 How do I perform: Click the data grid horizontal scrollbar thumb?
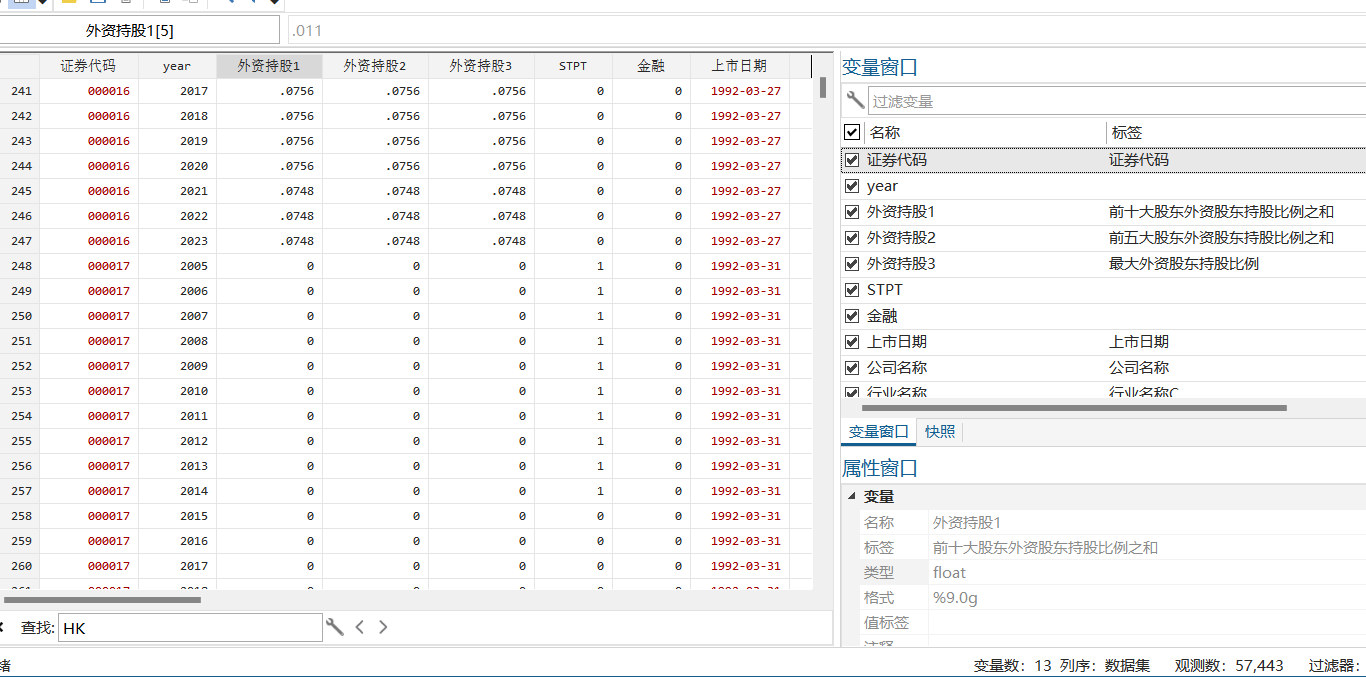(103, 600)
